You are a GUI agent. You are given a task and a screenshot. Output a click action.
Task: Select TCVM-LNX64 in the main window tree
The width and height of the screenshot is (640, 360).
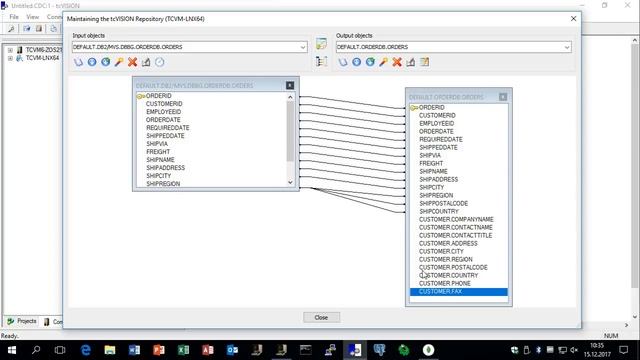42,58
